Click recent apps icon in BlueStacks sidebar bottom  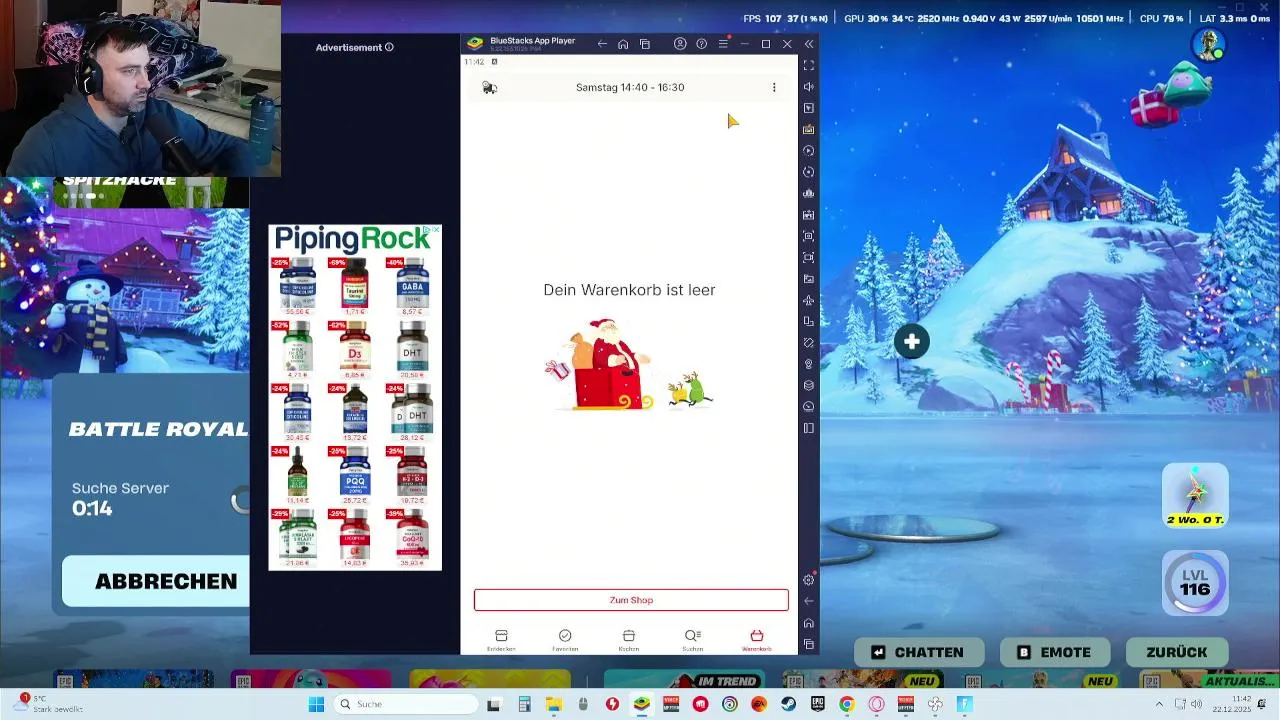pyautogui.click(x=809, y=644)
